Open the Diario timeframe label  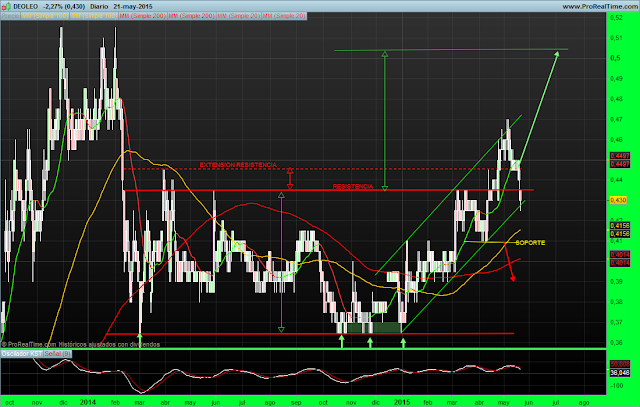[x=99, y=7]
